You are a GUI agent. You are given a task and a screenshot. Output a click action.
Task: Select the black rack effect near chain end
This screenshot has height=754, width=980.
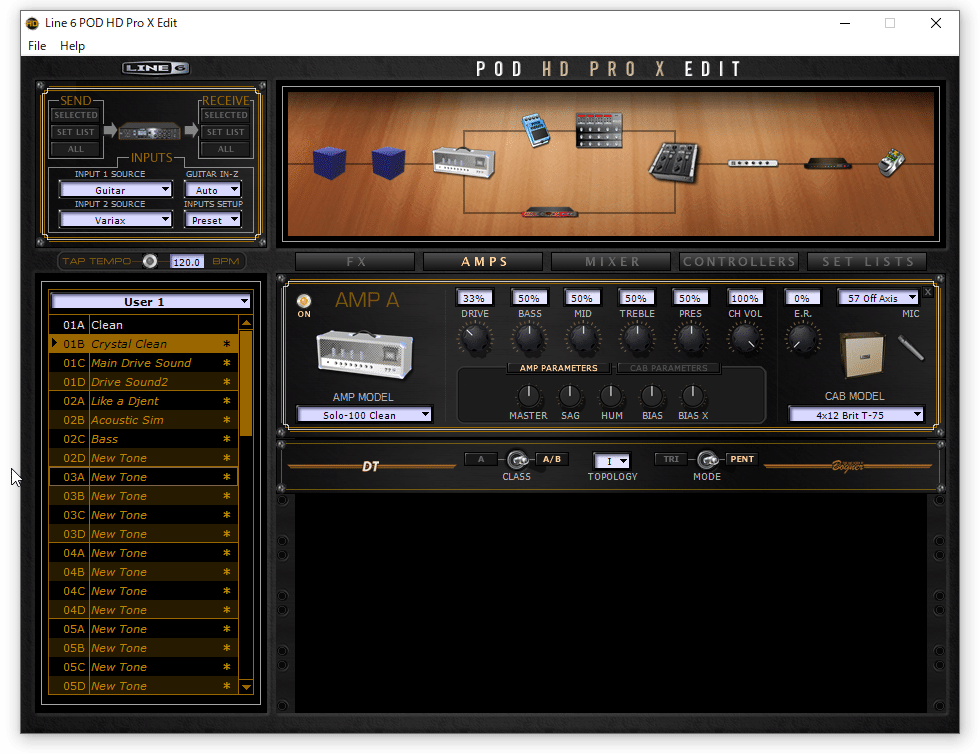click(x=828, y=164)
